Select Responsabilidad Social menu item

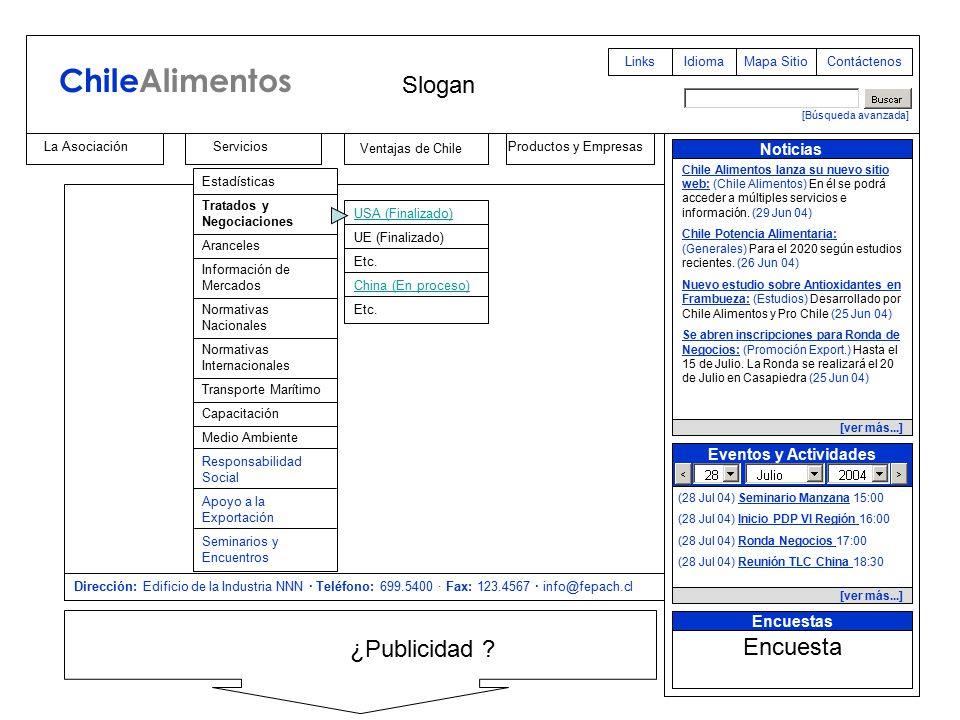(265, 470)
